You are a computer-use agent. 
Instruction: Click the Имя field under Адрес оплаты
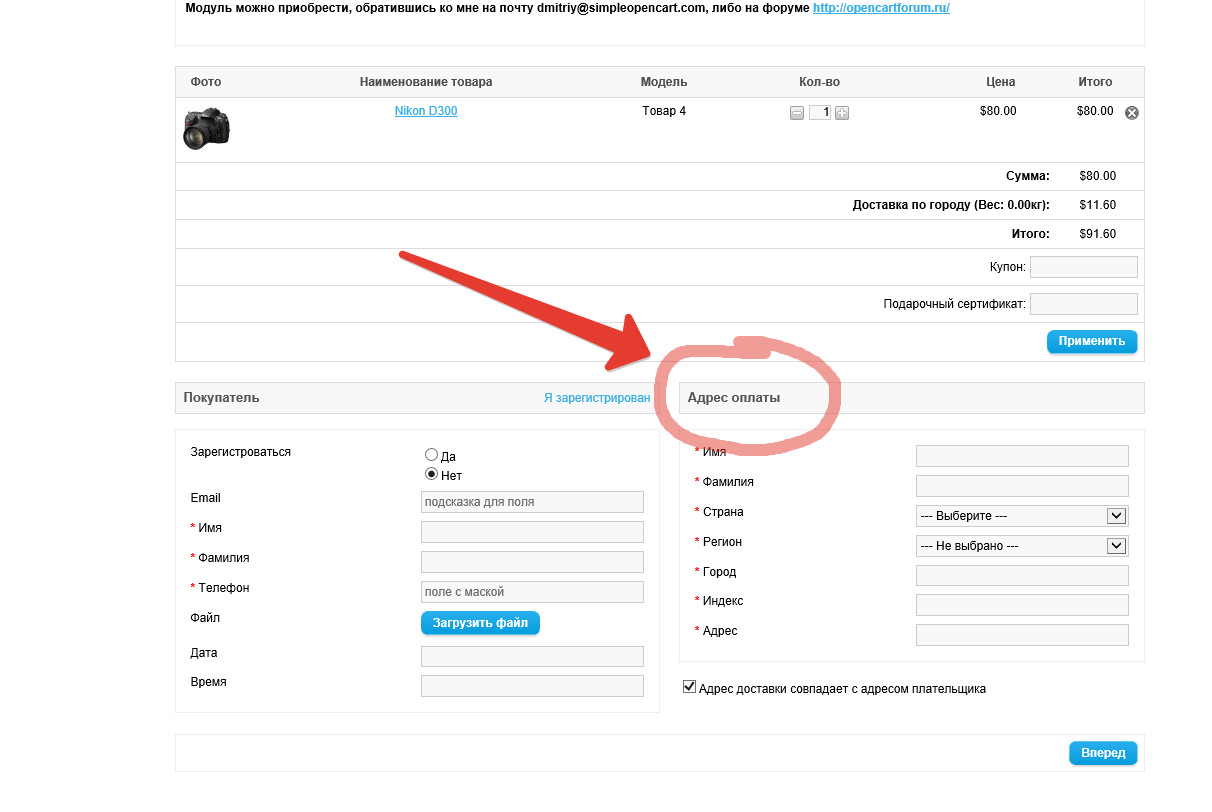click(1022, 456)
